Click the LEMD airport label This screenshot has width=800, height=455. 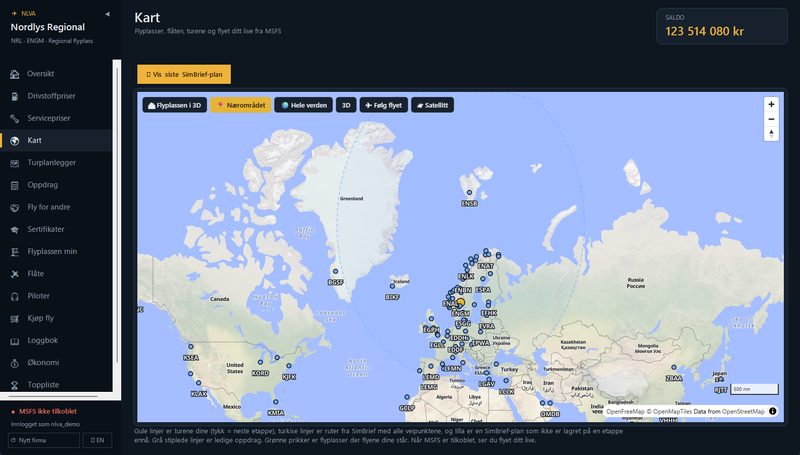(x=431, y=377)
